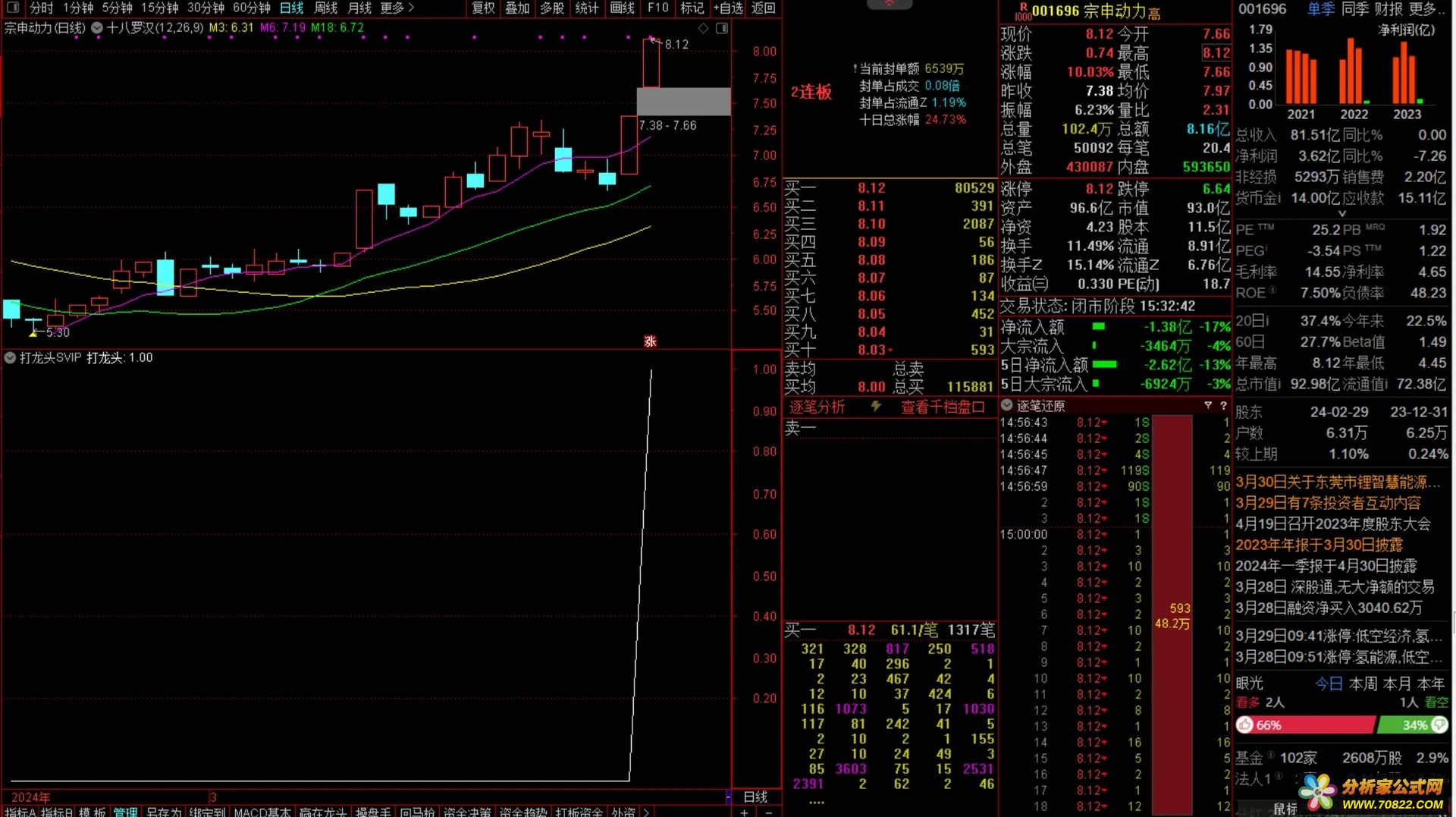Select the 60分钟 period tab
This screenshot has width=1456, height=817.
252,8
